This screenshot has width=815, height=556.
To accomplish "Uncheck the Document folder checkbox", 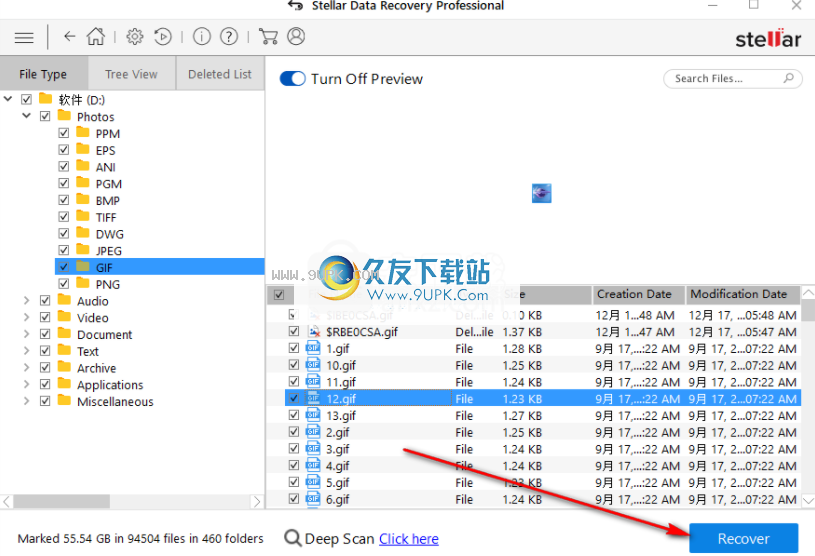I will point(45,334).
